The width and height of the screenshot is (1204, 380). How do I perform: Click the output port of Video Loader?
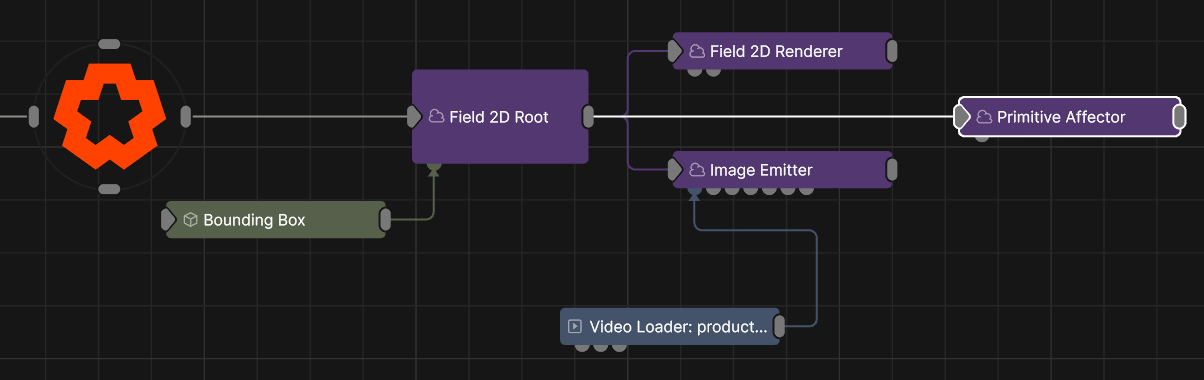pyautogui.click(x=779, y=326)
